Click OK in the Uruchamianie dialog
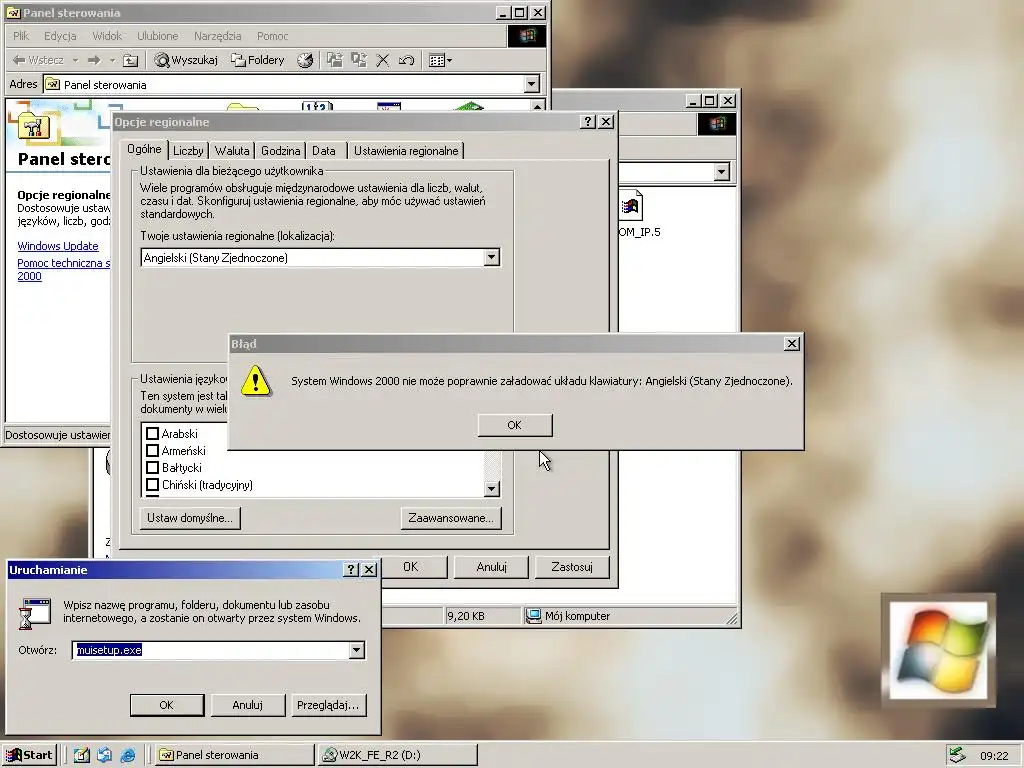Image resolution: width=1024 pixels, height=768 pixels. pos(167,705)
